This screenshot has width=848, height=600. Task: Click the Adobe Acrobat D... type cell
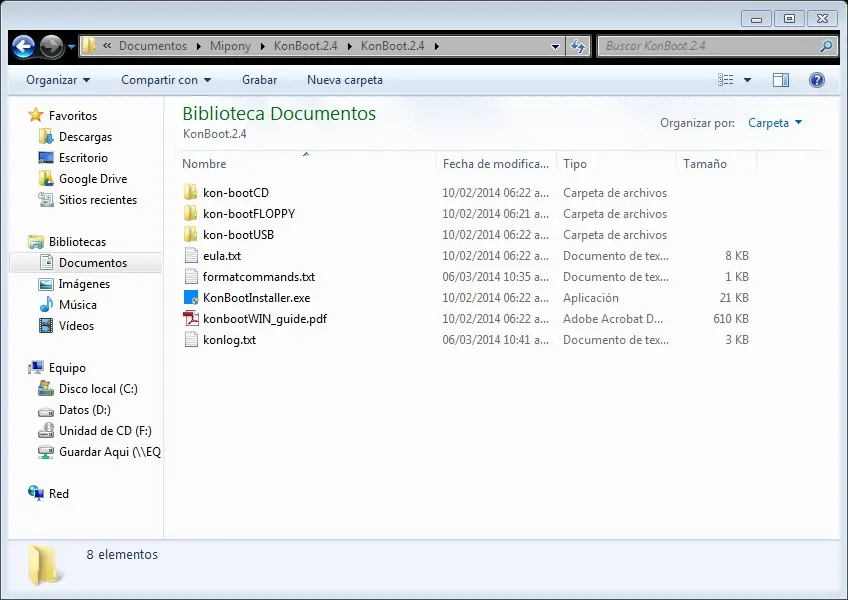613,319
